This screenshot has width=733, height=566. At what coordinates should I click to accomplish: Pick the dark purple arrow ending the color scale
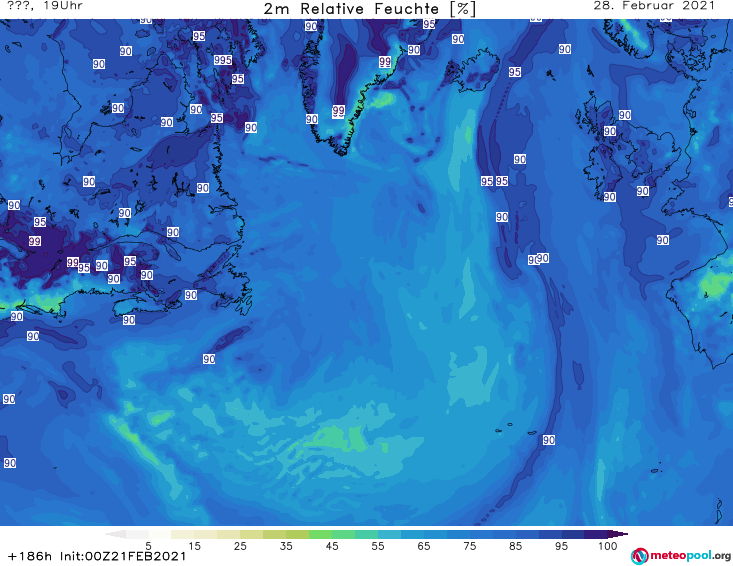[x=619, y=534]
